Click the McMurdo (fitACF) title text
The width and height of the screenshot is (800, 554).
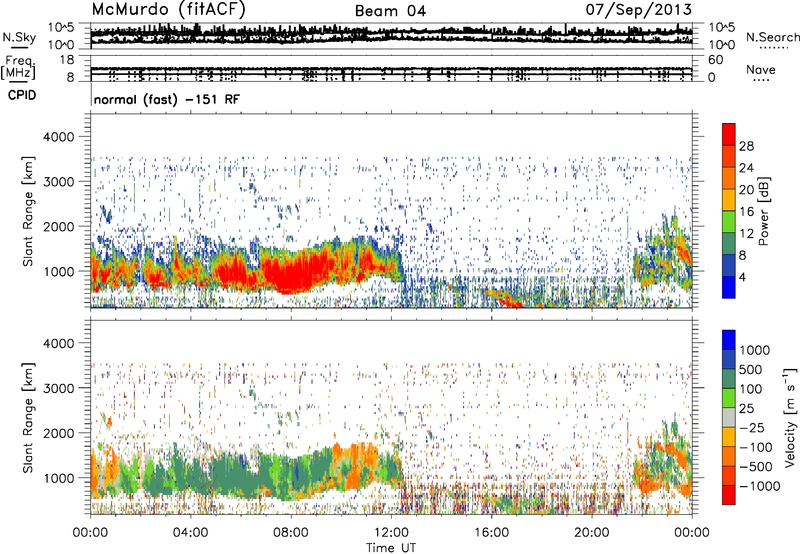pyautogui.click(x=168, y=10)
